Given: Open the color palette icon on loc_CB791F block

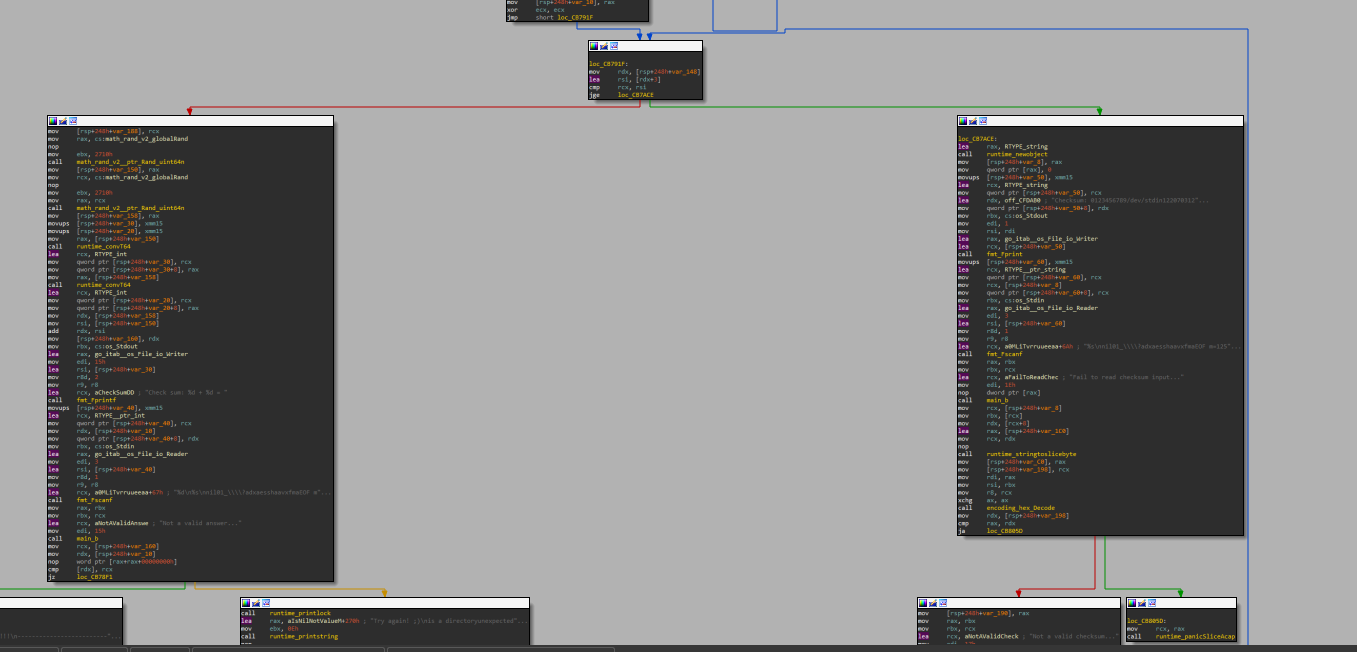Looking at the screenshot, I should (593, 45).
